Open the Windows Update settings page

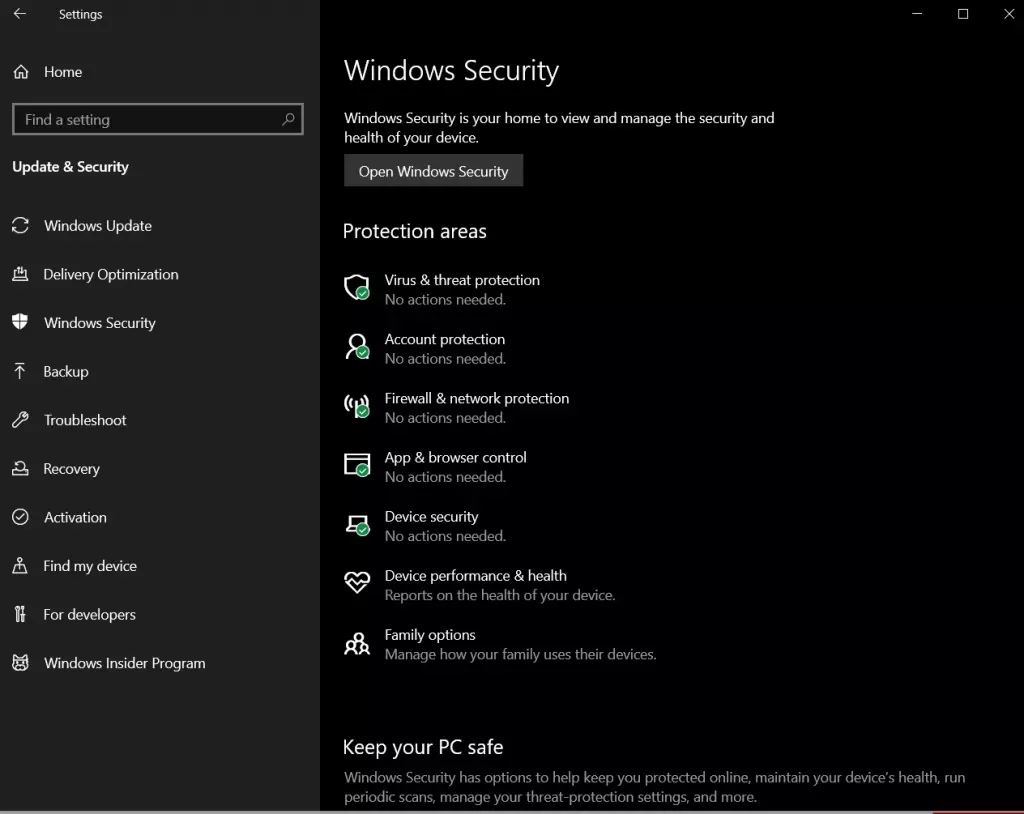pos(98,225)
